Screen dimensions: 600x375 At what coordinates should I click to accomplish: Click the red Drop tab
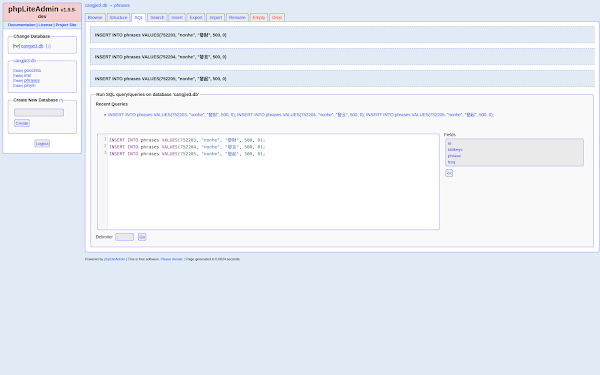pos(277,18)
